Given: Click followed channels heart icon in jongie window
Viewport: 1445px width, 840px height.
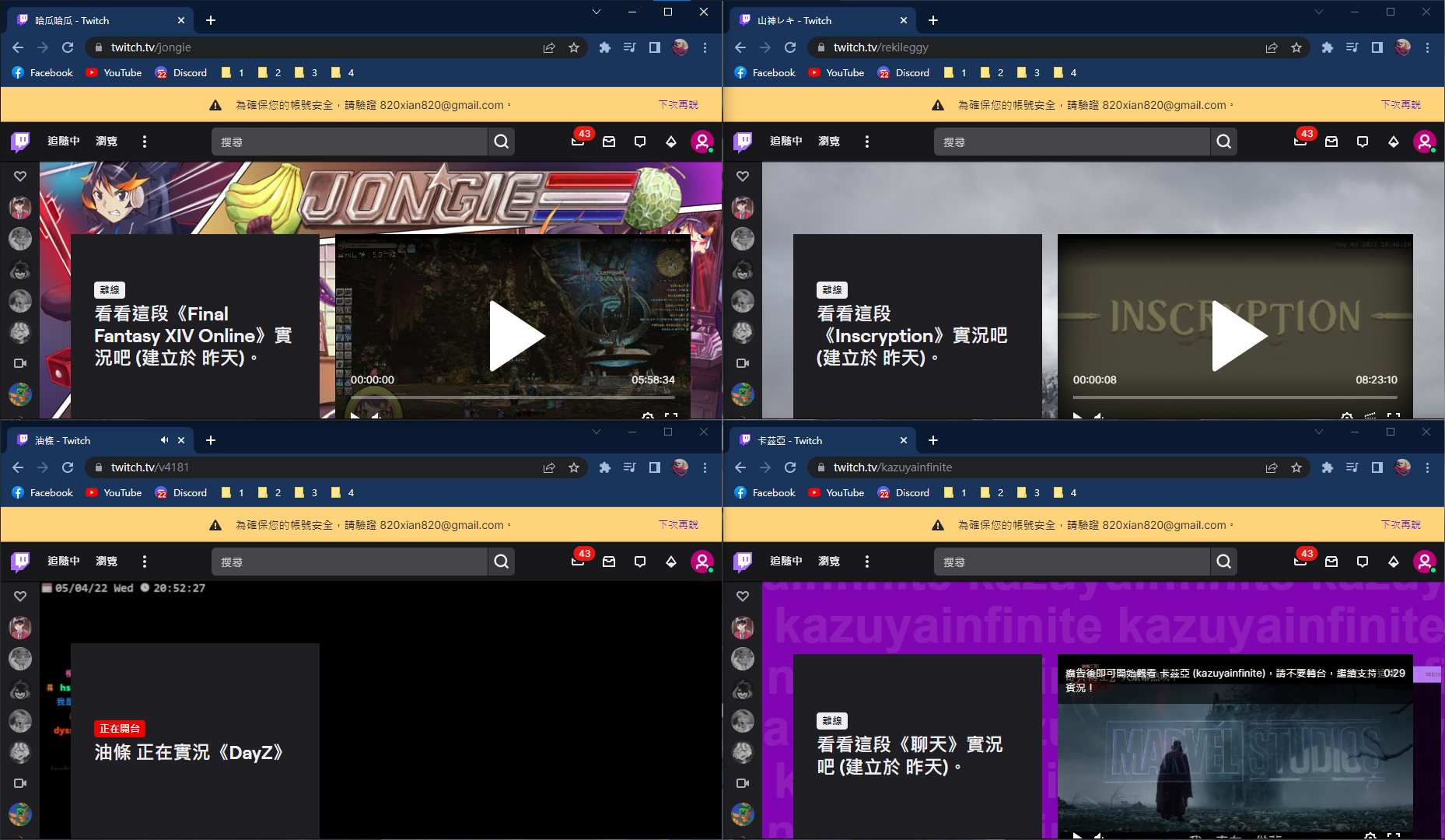Looking at the screenshot, I should pos(20,177).
